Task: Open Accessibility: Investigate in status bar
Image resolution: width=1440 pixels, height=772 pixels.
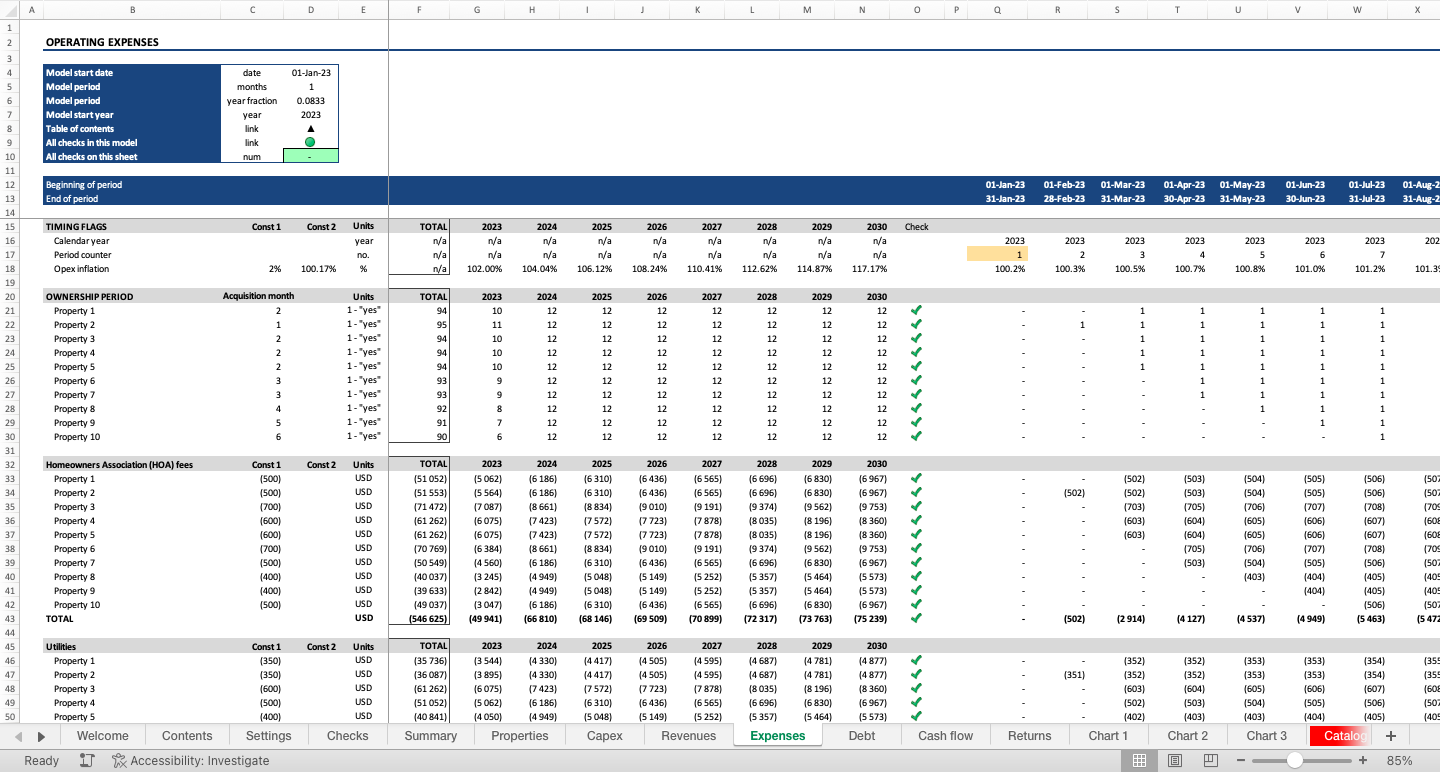Action: [x=190, y=761]
